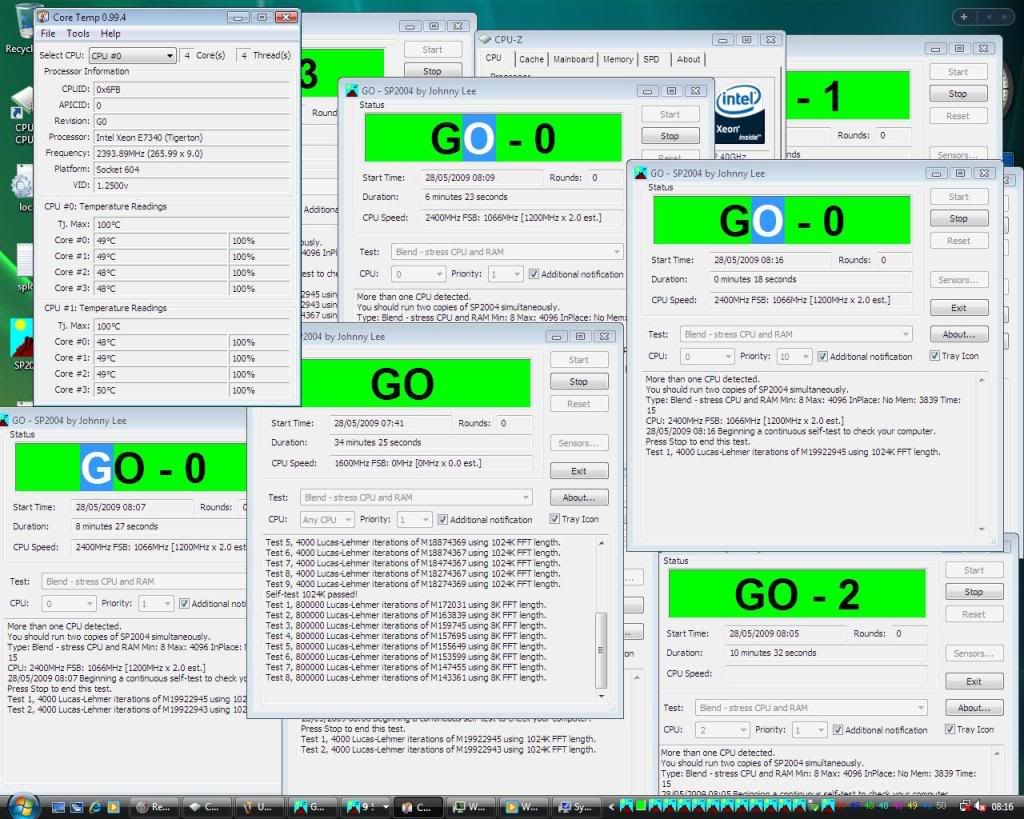Switch to CPU-Z SPD tab
This screenshot has width=1024, height=819.
point(651,59)
